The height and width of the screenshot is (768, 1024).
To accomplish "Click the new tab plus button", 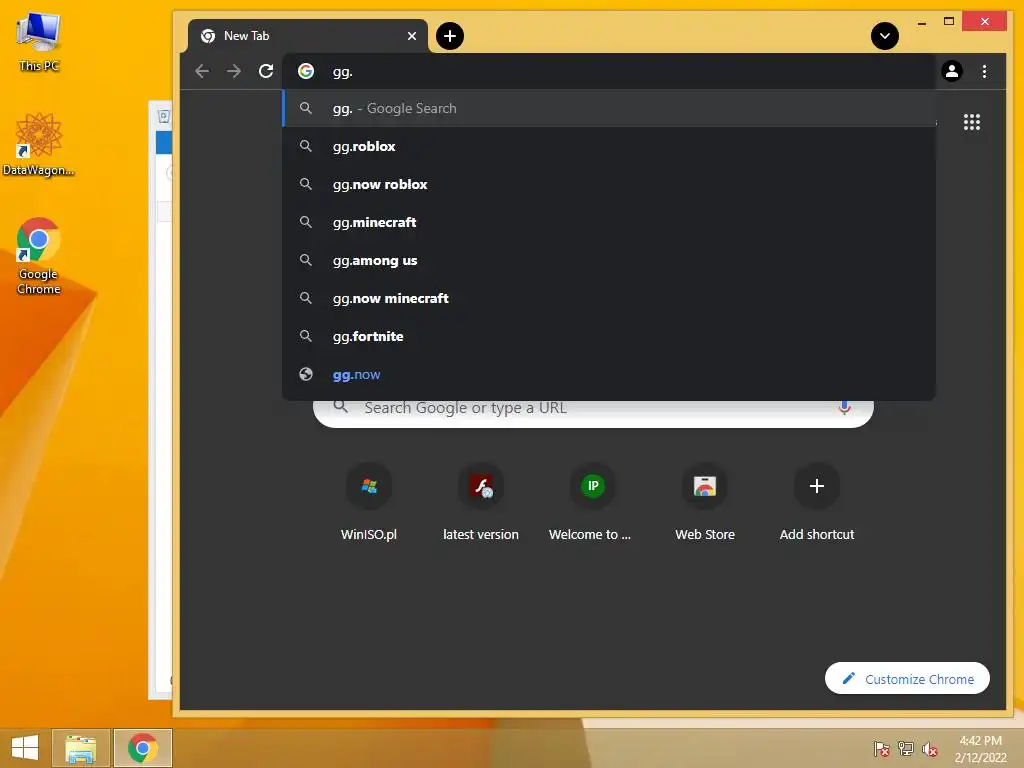I will click(449, 36).
